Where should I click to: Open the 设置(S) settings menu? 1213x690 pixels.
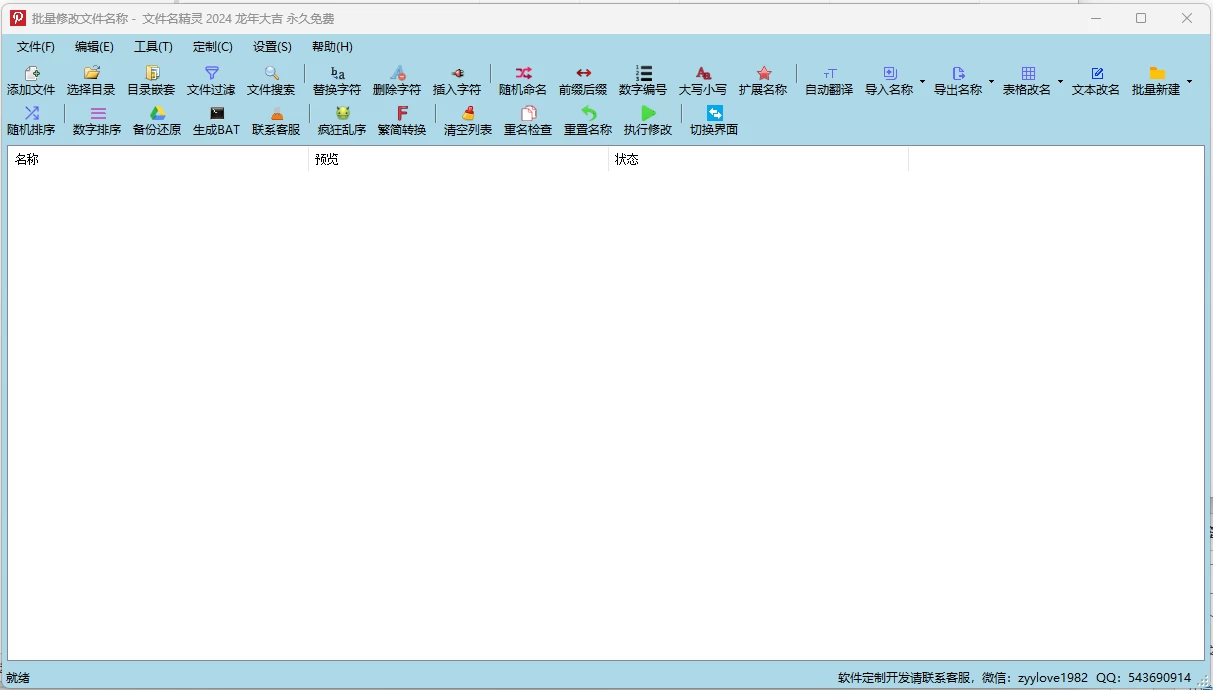[x=272, y=47]
